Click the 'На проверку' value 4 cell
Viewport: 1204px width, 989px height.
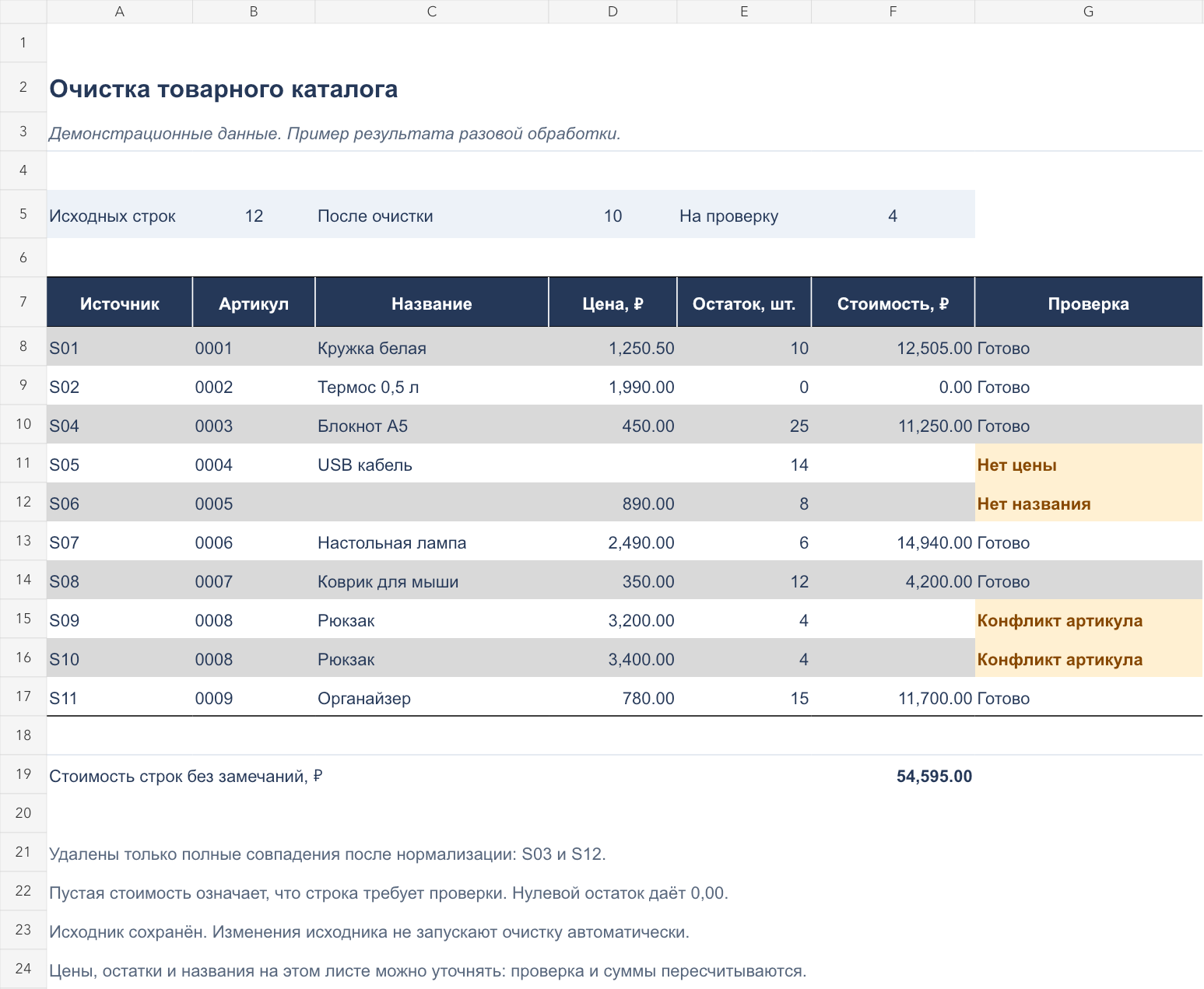pyautogui.click(x=893, y=216)
